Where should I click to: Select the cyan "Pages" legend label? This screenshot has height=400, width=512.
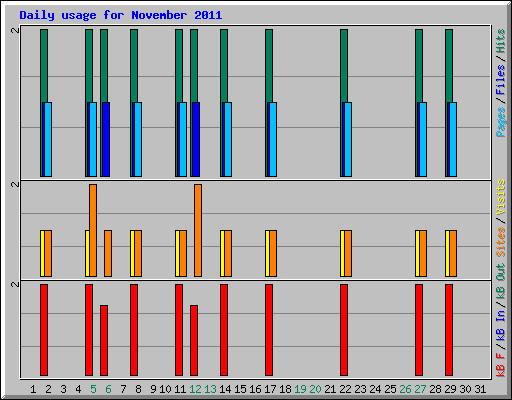tap(501, 122)
